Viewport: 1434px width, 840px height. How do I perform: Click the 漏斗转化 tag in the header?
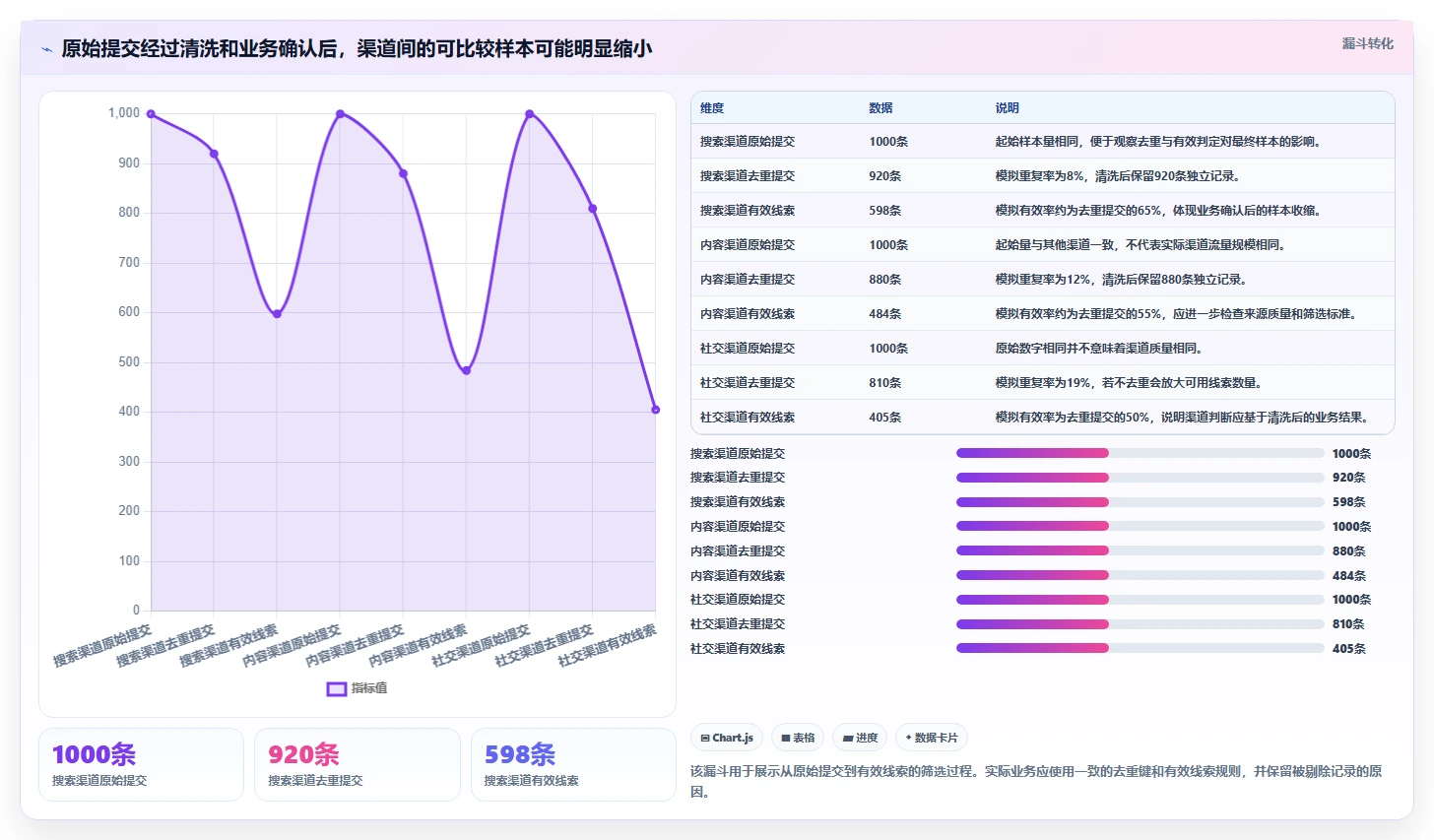pos(1367,43)
